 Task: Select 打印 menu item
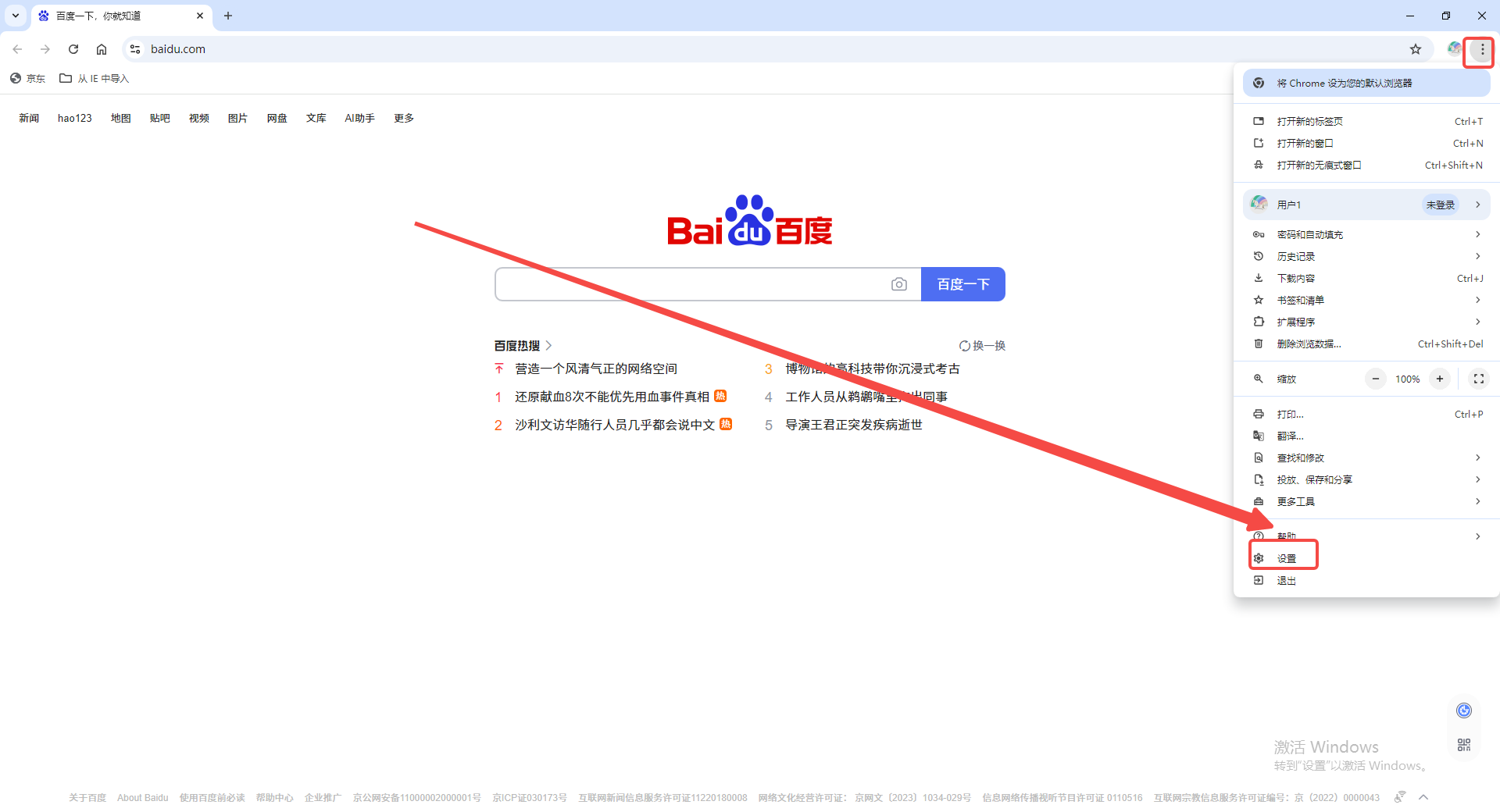coord(1366,414)
